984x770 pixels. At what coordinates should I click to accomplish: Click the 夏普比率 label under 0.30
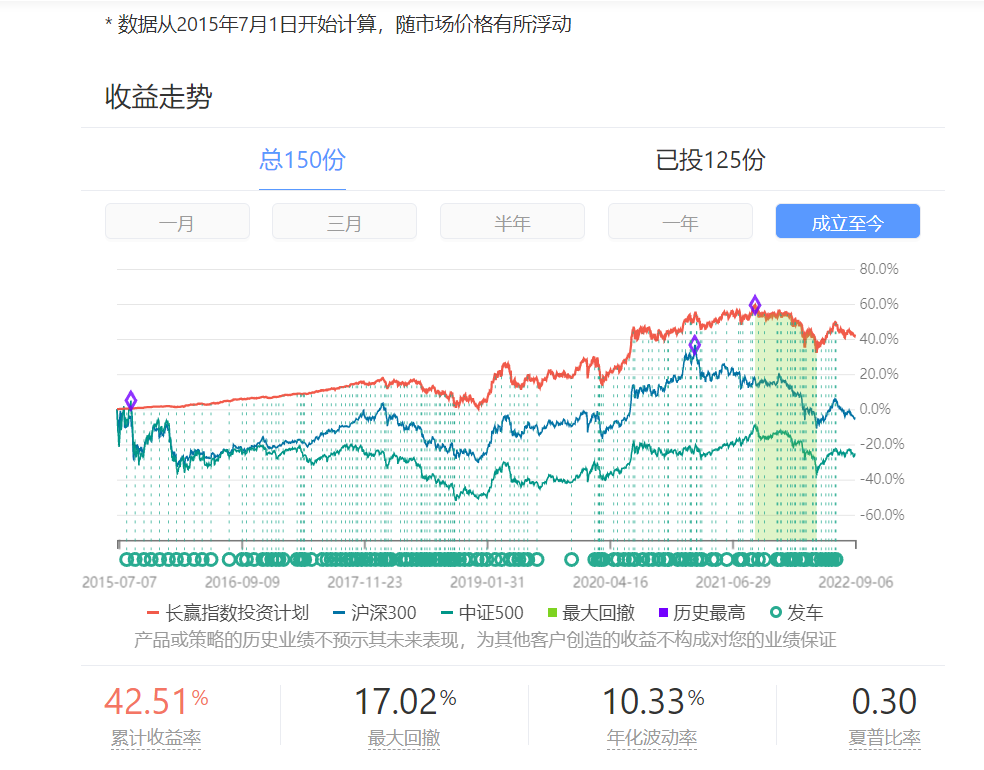[x=884, y=739]
